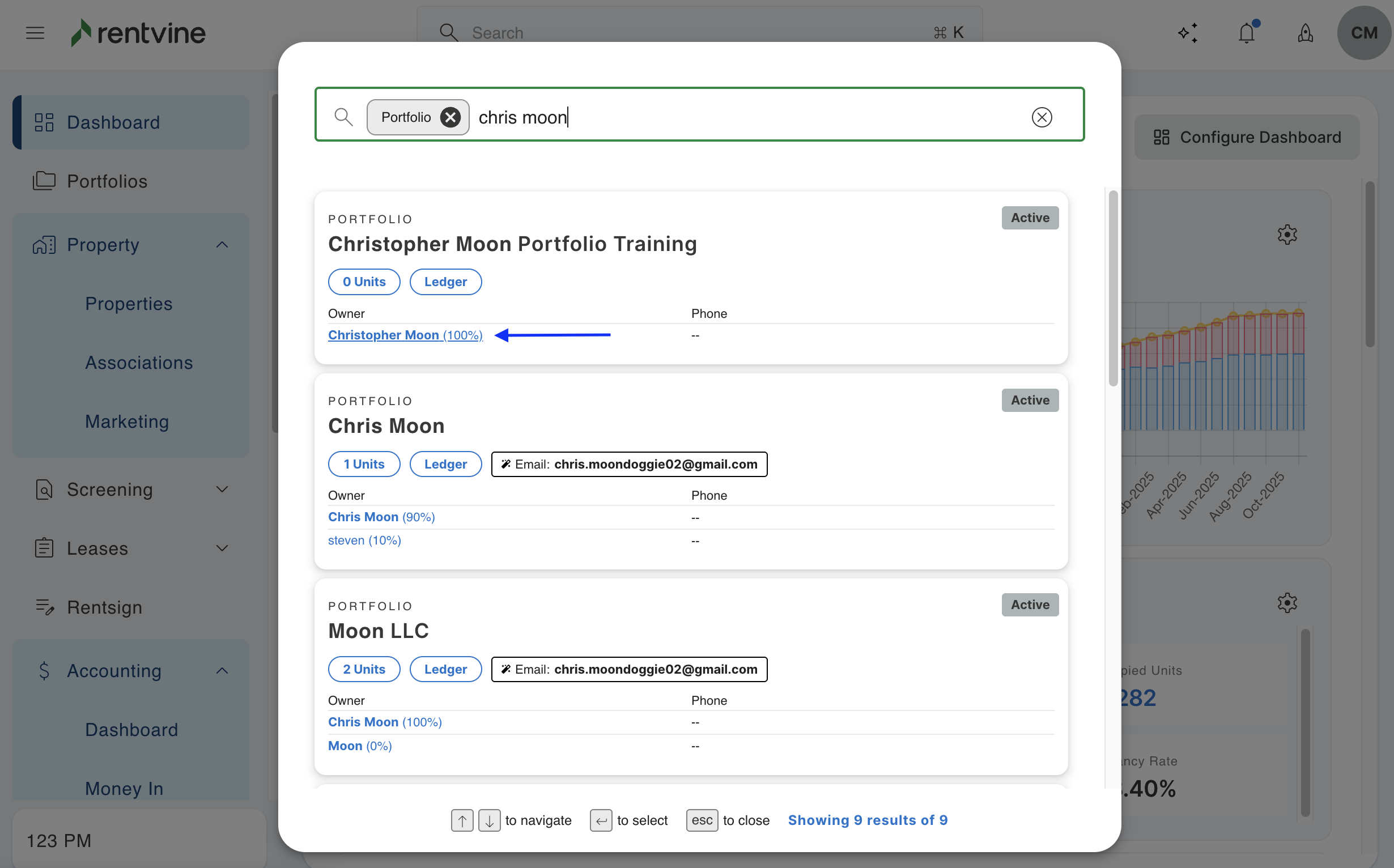Go to Associations under Property
The width and height of the screenshot is (1394, 868).
click(x=138, y=363)
